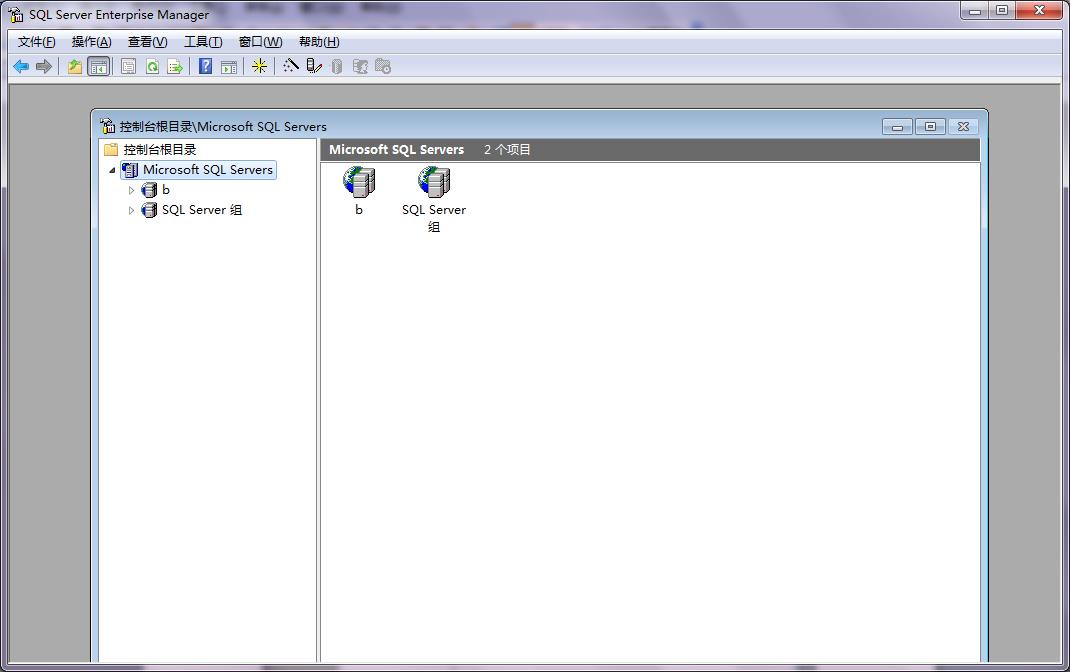
Task: Click the Help Topics window icon
Action: coord(229,66)
